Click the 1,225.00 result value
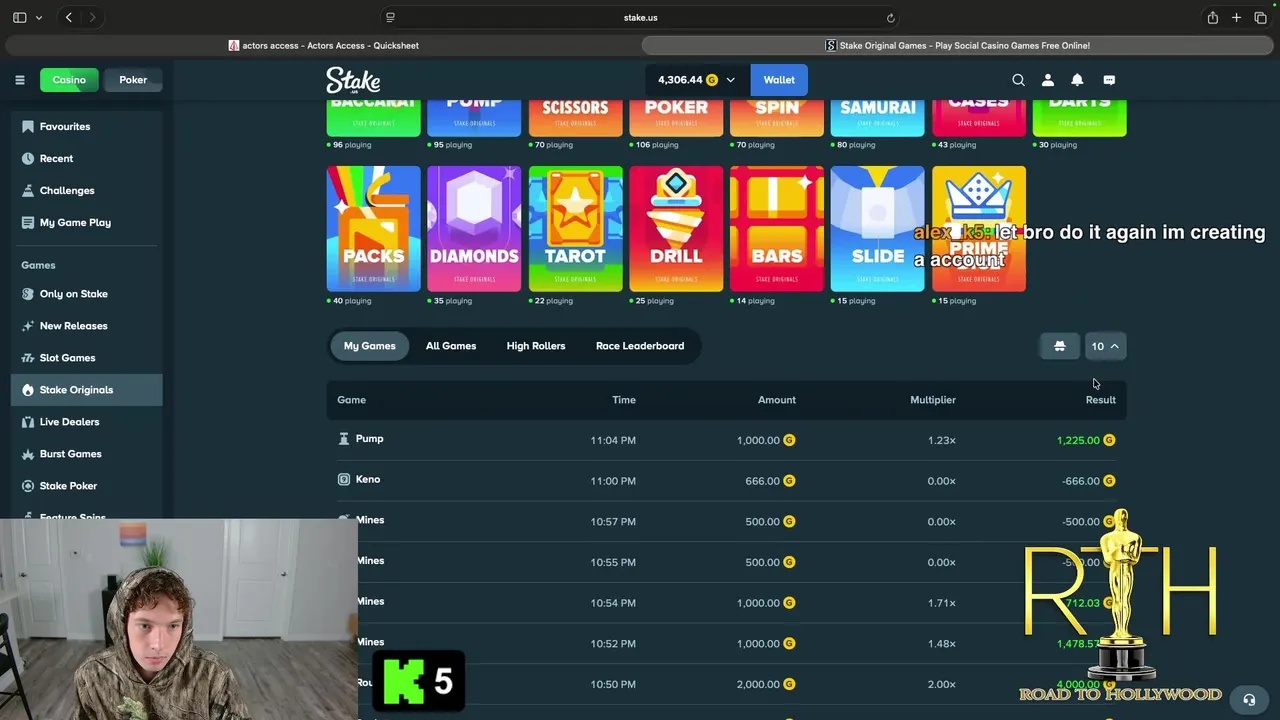Image resolution: width=1280 pixels, height=720 pixels. (1078, 440)
